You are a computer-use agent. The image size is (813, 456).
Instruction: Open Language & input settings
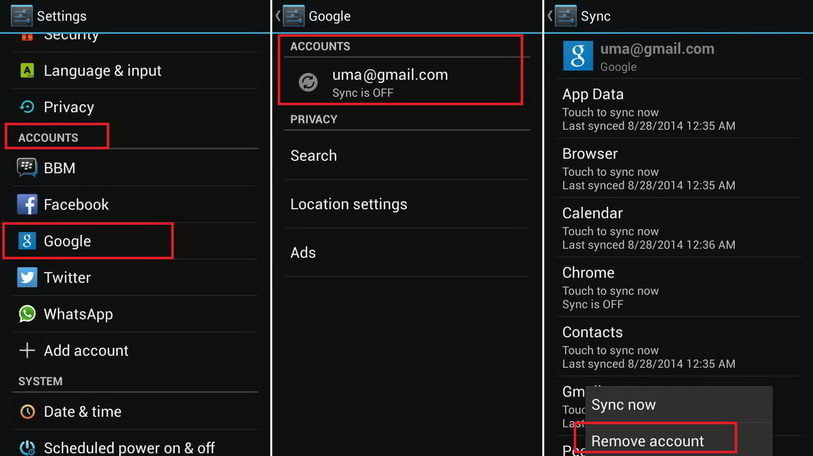[135, 70]
